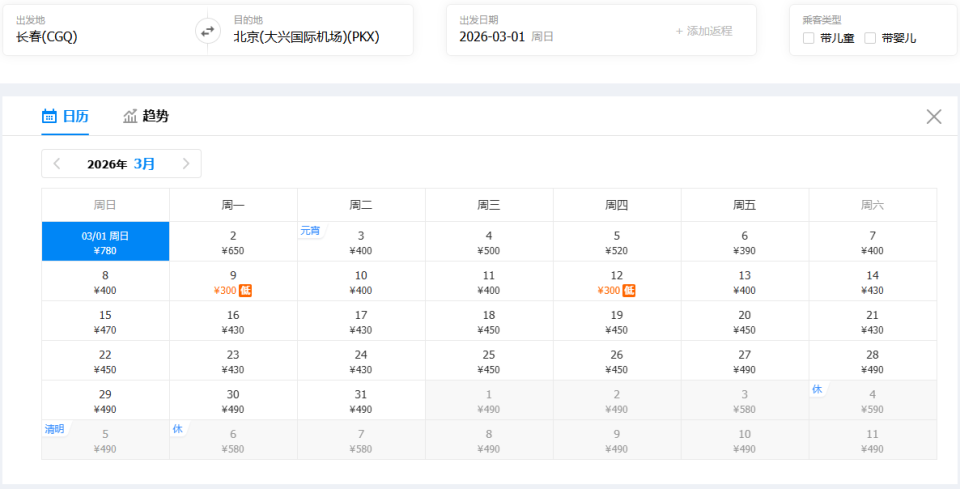Close the price calendar panel

coord(934,116)
